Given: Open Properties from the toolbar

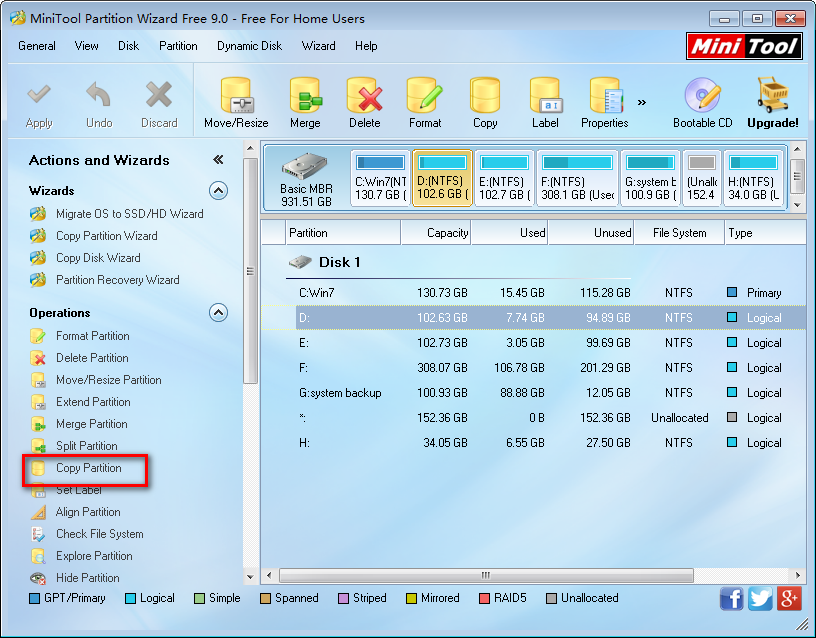Looking at the screenshot, I should [605, 104].
